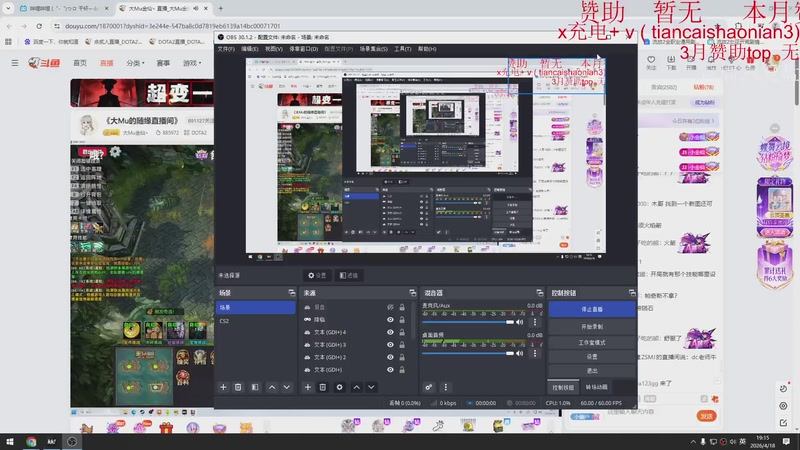Pop out the Sources dock panel
800x450 pixels.
tap(412, 293)
